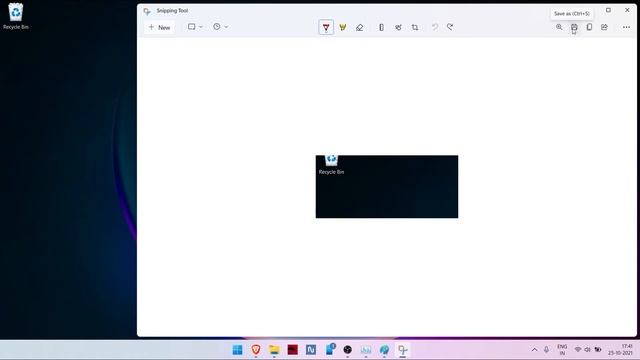This screenshot has width=640, height=360.
Task: Select the yellow Highlighter tool
Action: click(342, 27)
